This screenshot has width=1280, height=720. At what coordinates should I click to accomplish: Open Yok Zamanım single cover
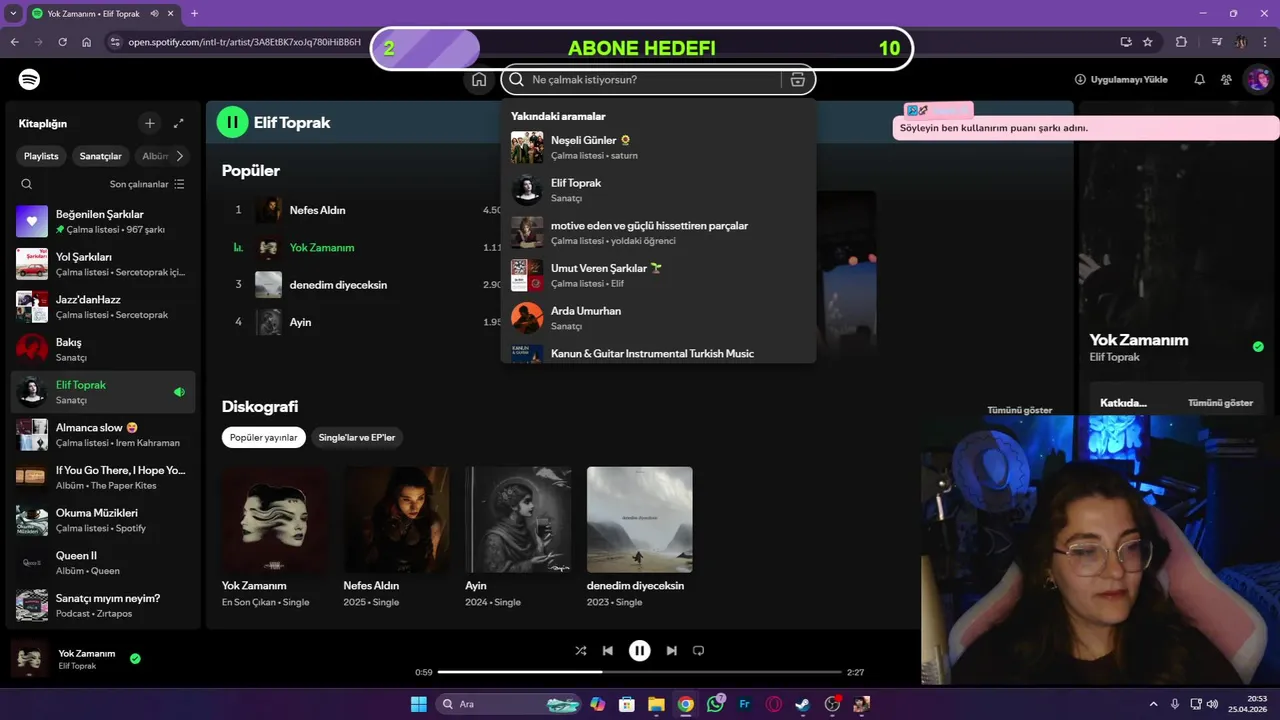coord(275,519)
